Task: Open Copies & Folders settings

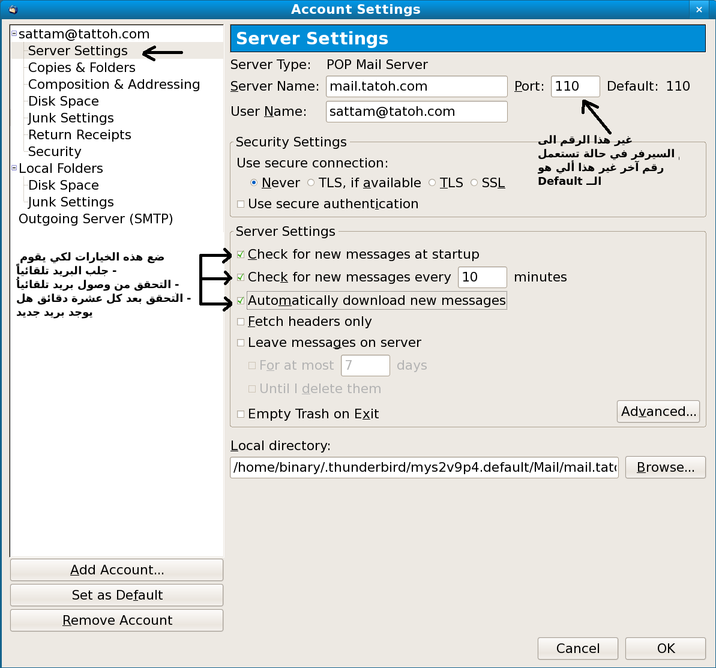Action: click(x=81, y=67)
